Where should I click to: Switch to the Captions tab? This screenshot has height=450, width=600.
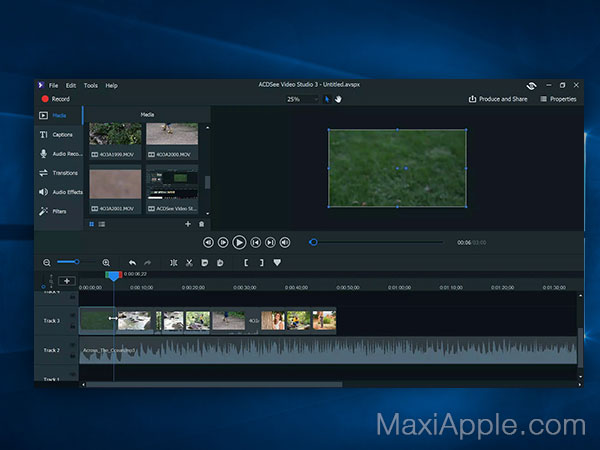pos(58,135)
